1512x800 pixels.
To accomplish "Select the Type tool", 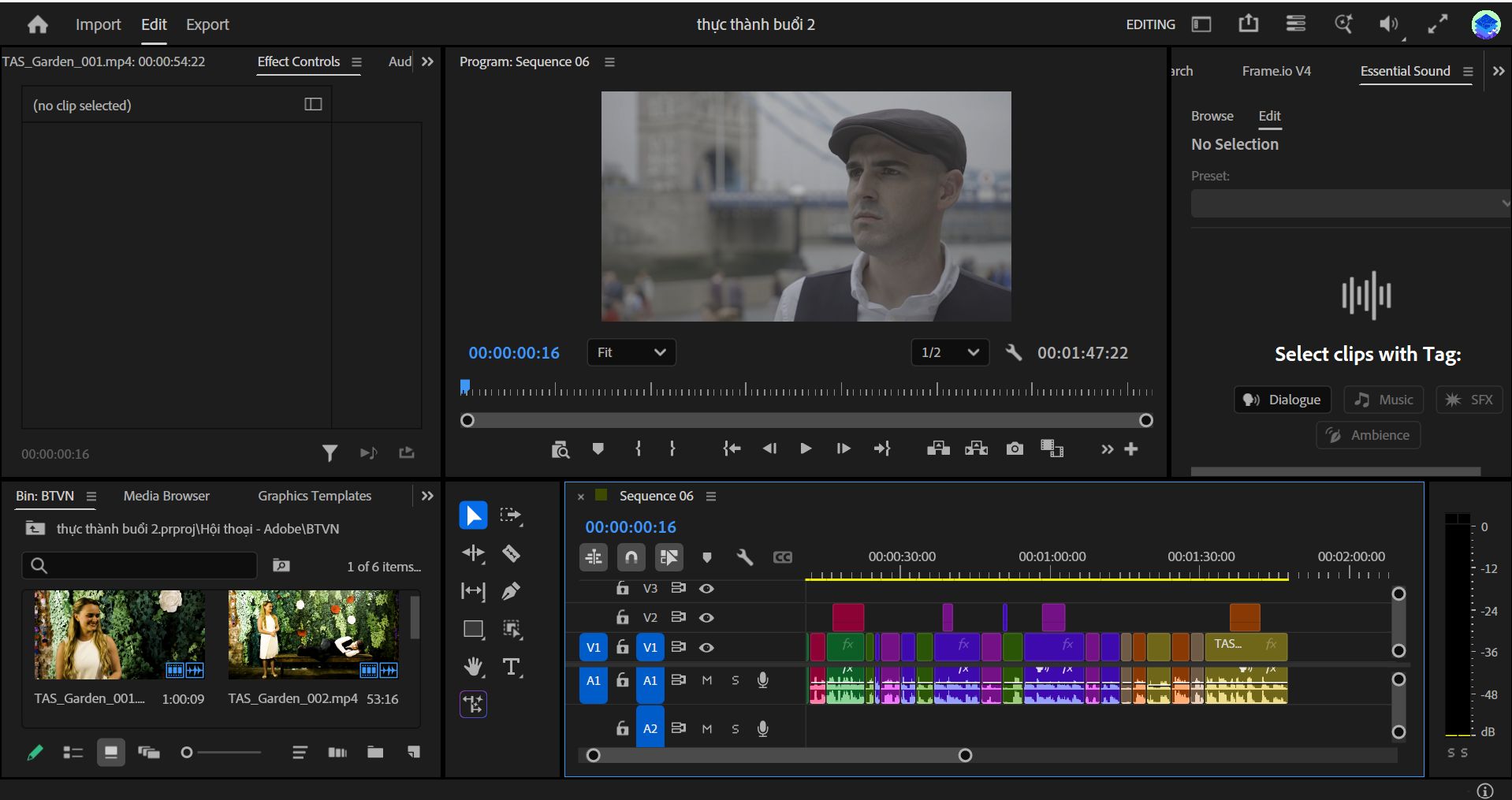I will (511, 667).
